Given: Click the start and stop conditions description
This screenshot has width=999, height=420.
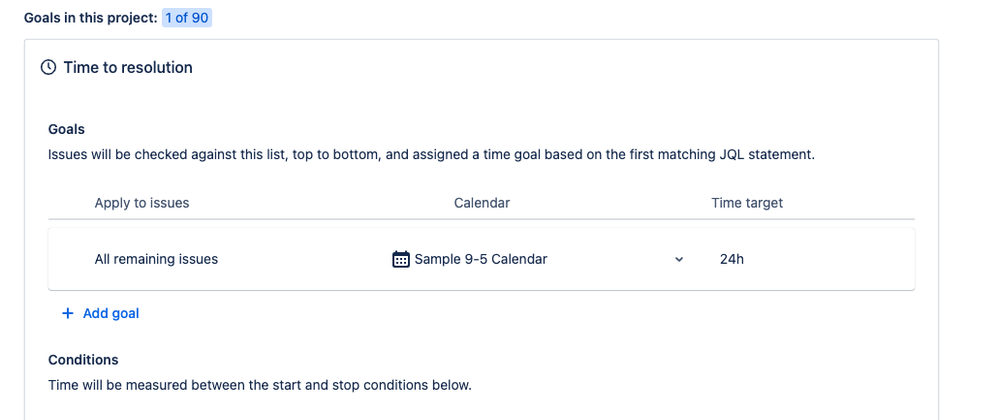Looking at the screenshot, I should tap(259, 384).
